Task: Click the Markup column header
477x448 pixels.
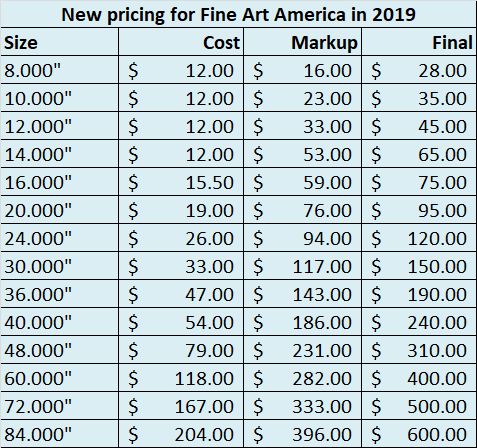Action: pyautogui.click(x=303, y=42)
